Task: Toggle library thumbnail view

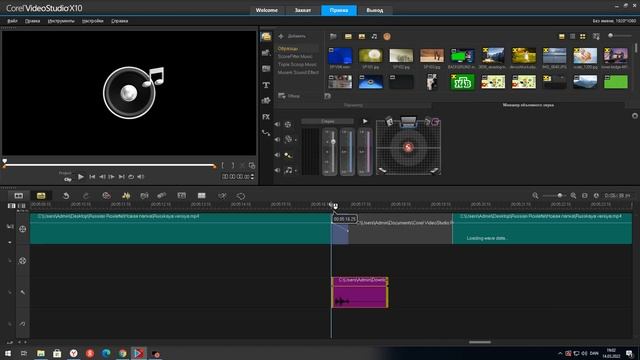Action: click(582, 36)
